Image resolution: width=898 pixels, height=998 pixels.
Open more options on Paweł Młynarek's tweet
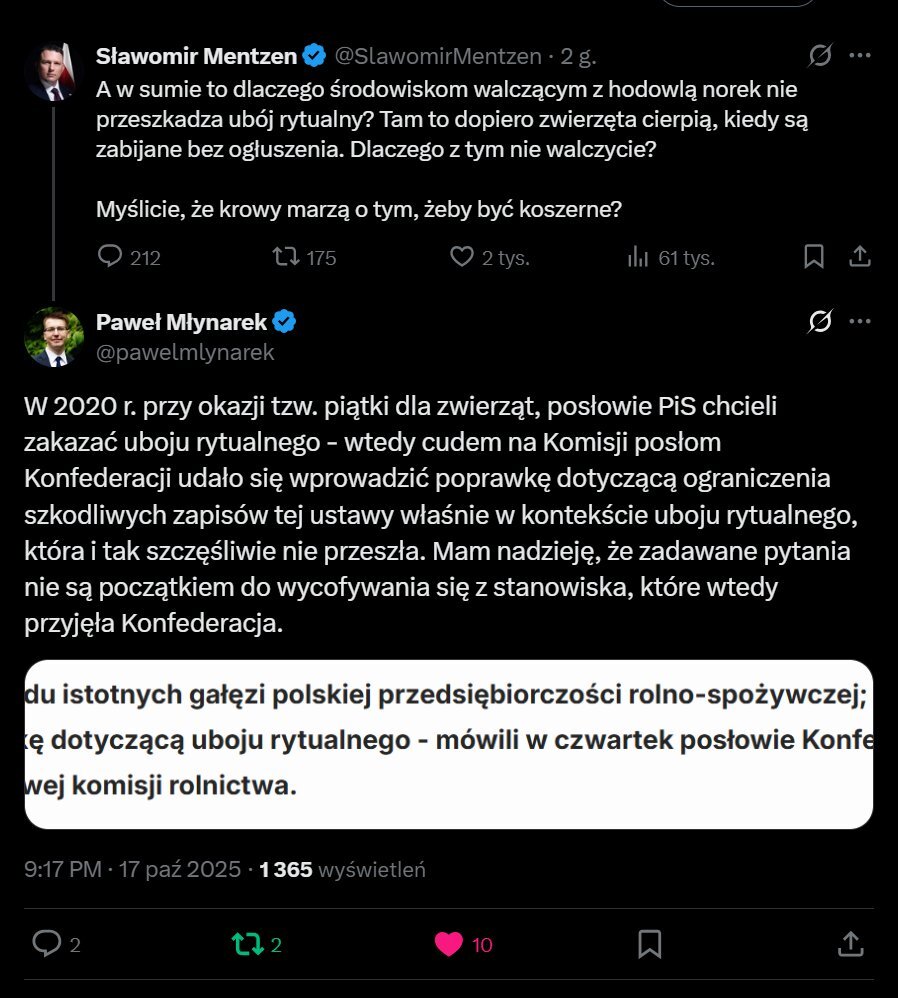860,322
